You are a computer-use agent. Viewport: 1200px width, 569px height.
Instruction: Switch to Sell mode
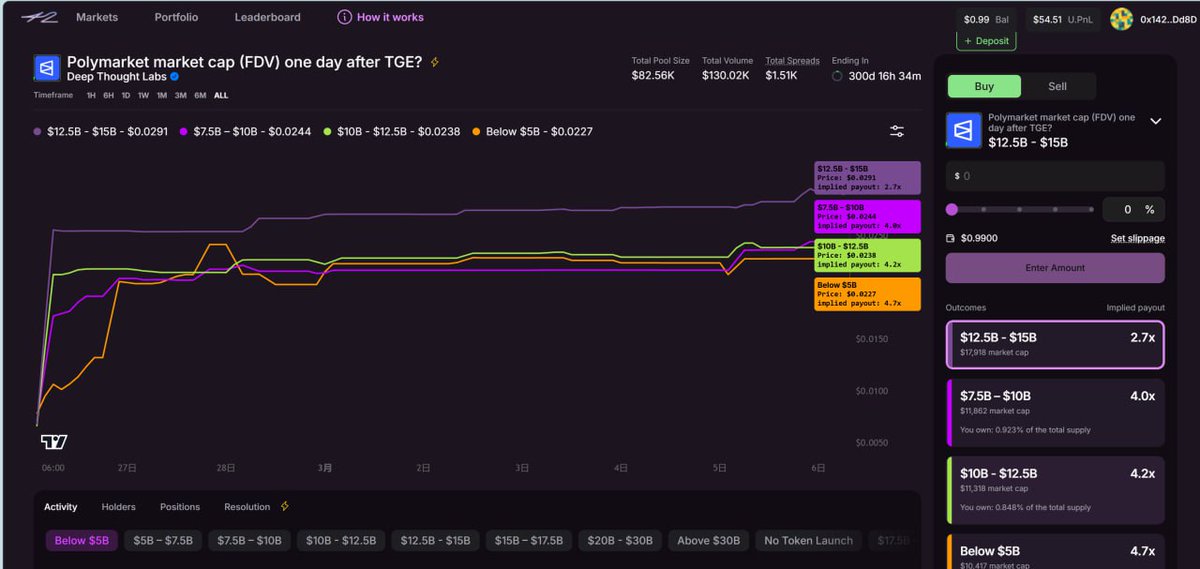(1057, 86)
